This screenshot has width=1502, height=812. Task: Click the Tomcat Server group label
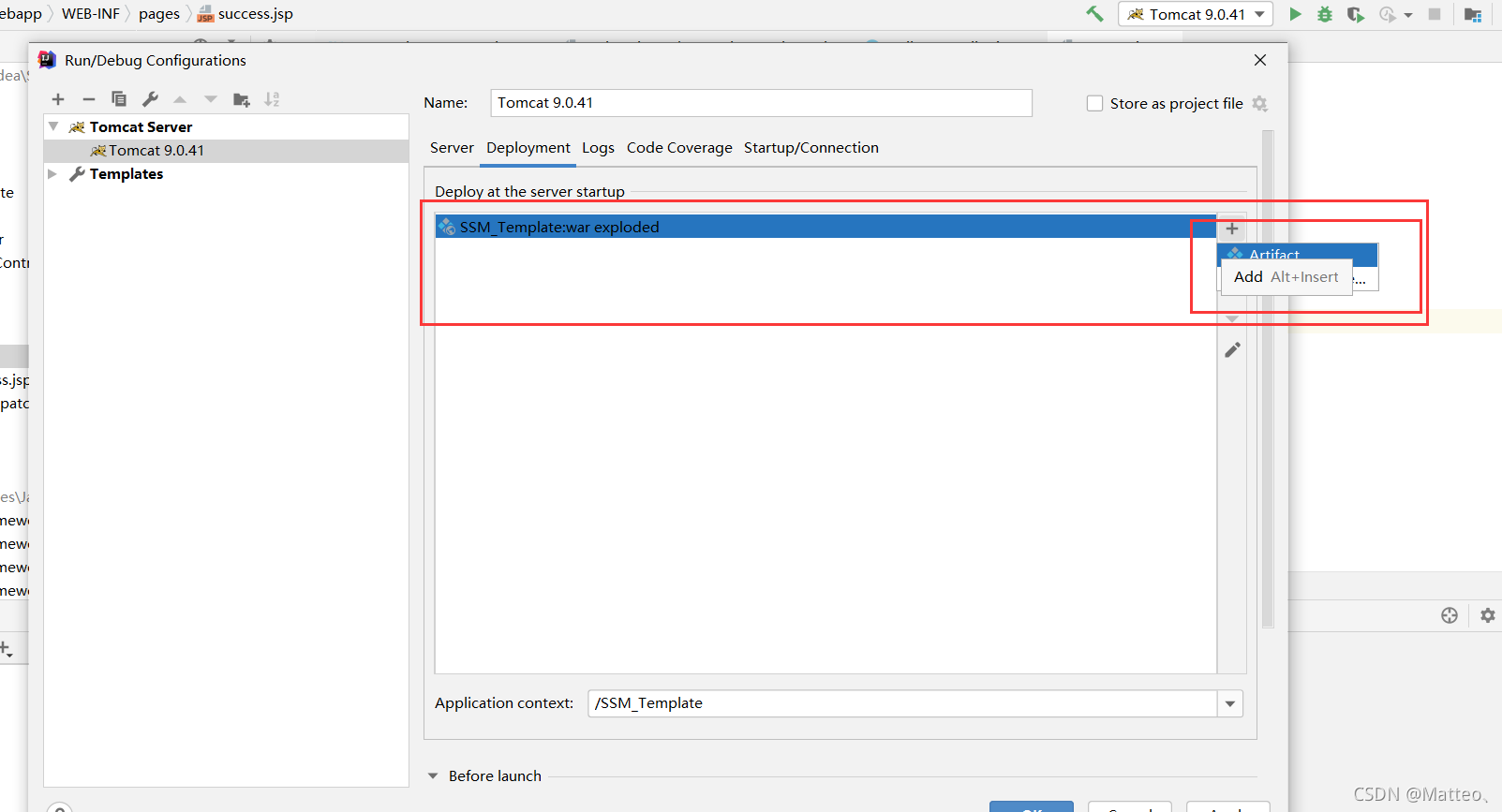click(x=141, y=126)
